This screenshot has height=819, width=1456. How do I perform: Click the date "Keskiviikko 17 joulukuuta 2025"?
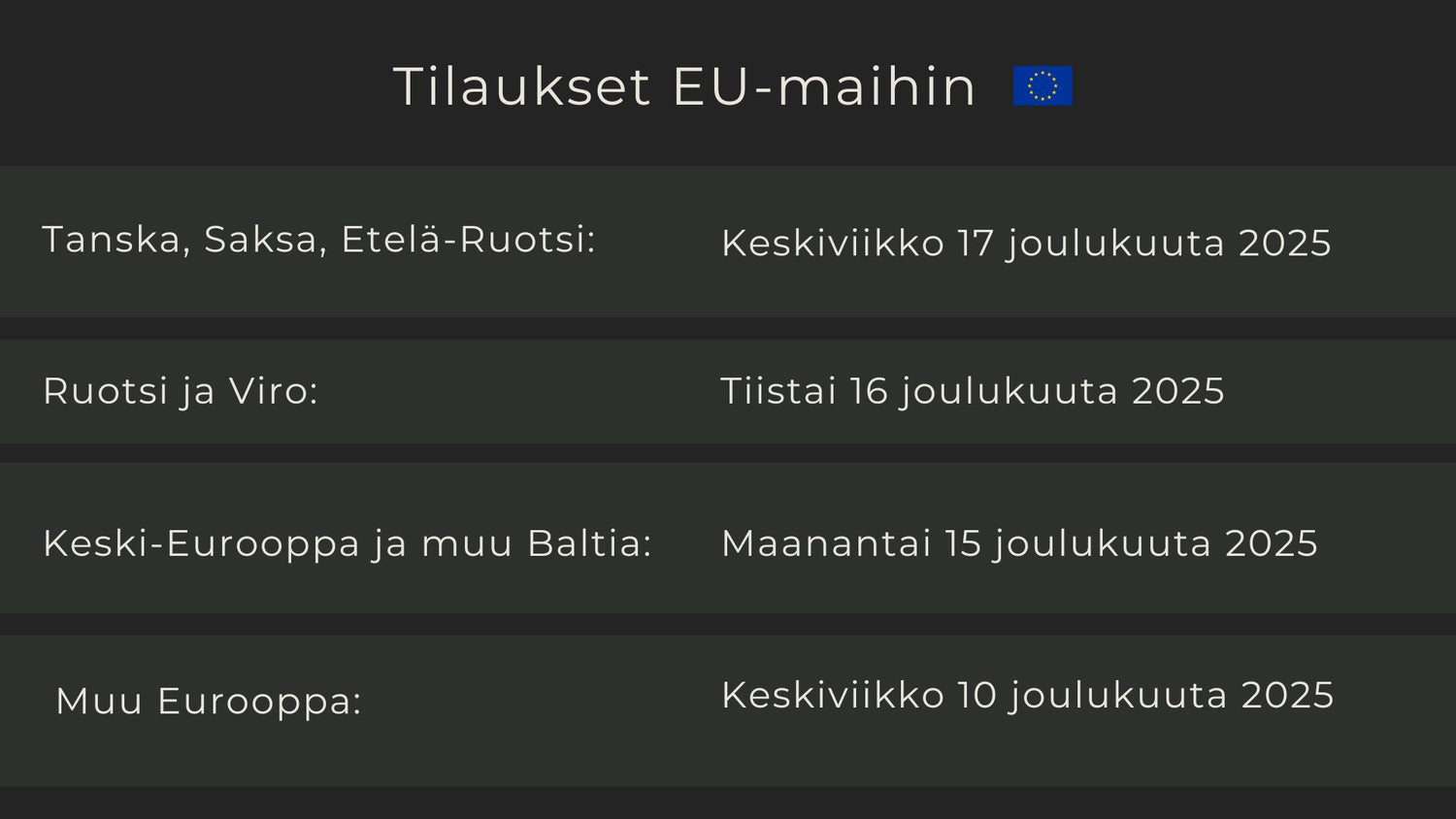click(x=1026, y=243)
